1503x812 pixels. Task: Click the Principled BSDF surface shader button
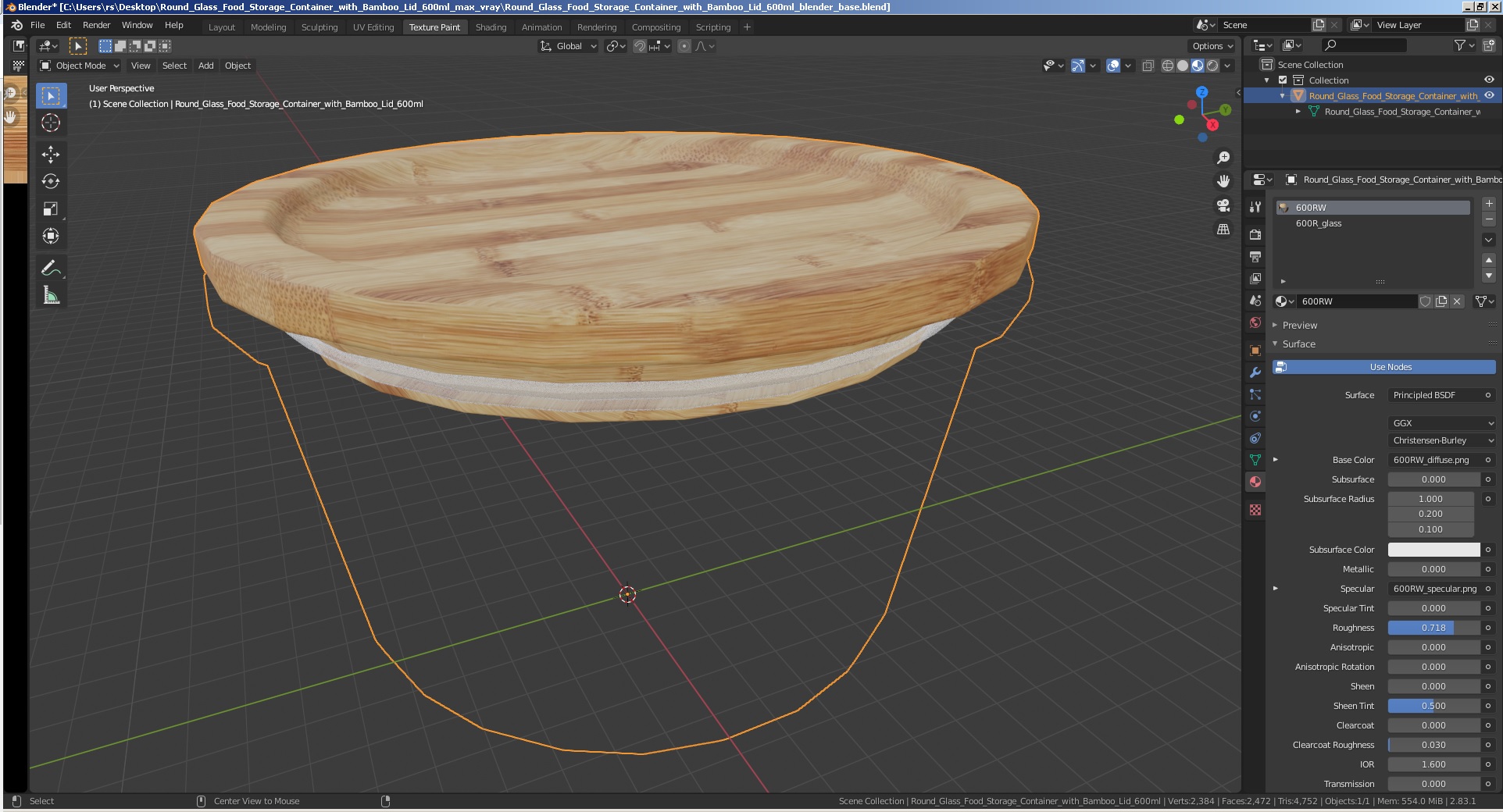tap(1434, 395)
